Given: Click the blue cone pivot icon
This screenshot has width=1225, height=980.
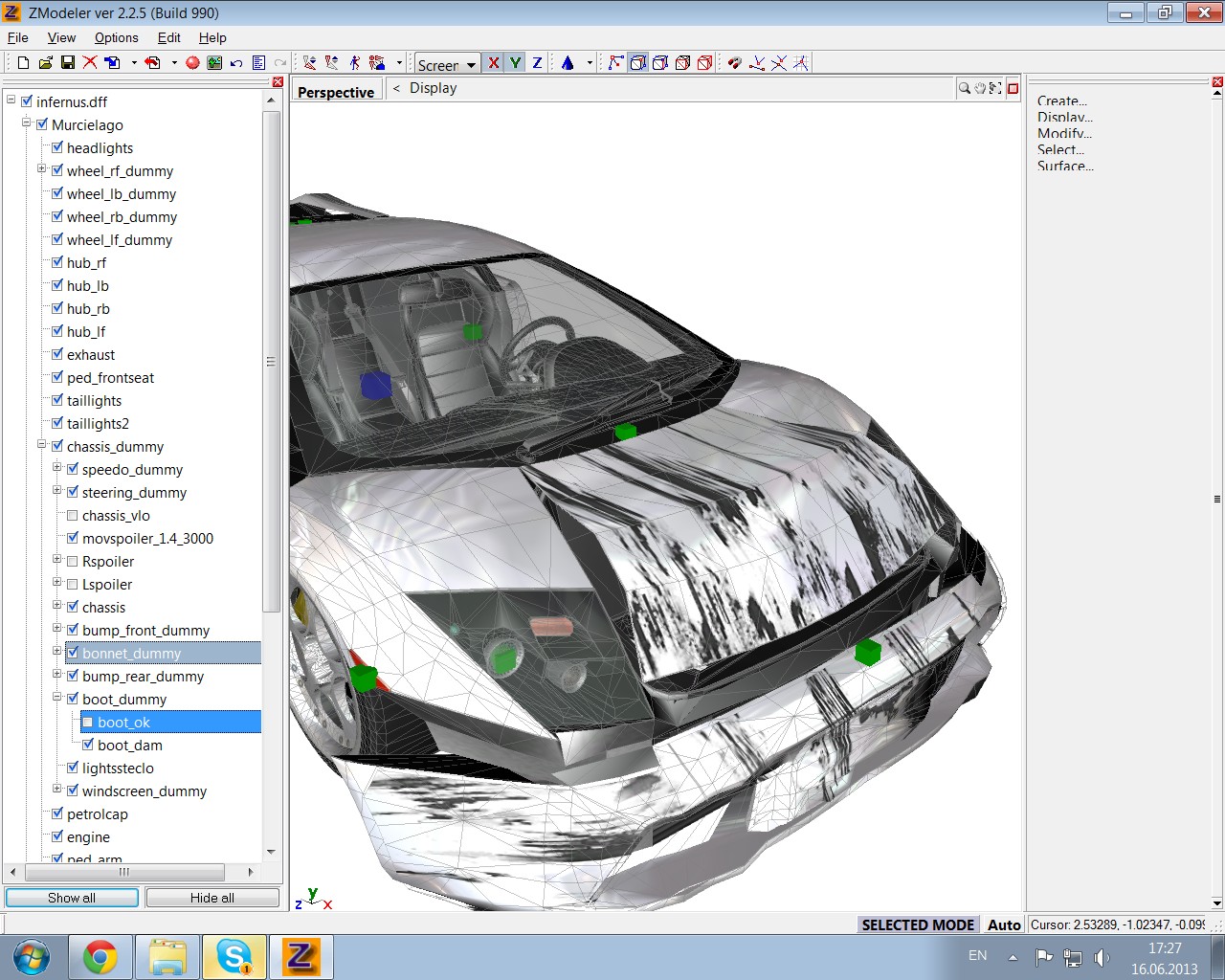Looking at the screenshot, I should (x=568, y=63).
